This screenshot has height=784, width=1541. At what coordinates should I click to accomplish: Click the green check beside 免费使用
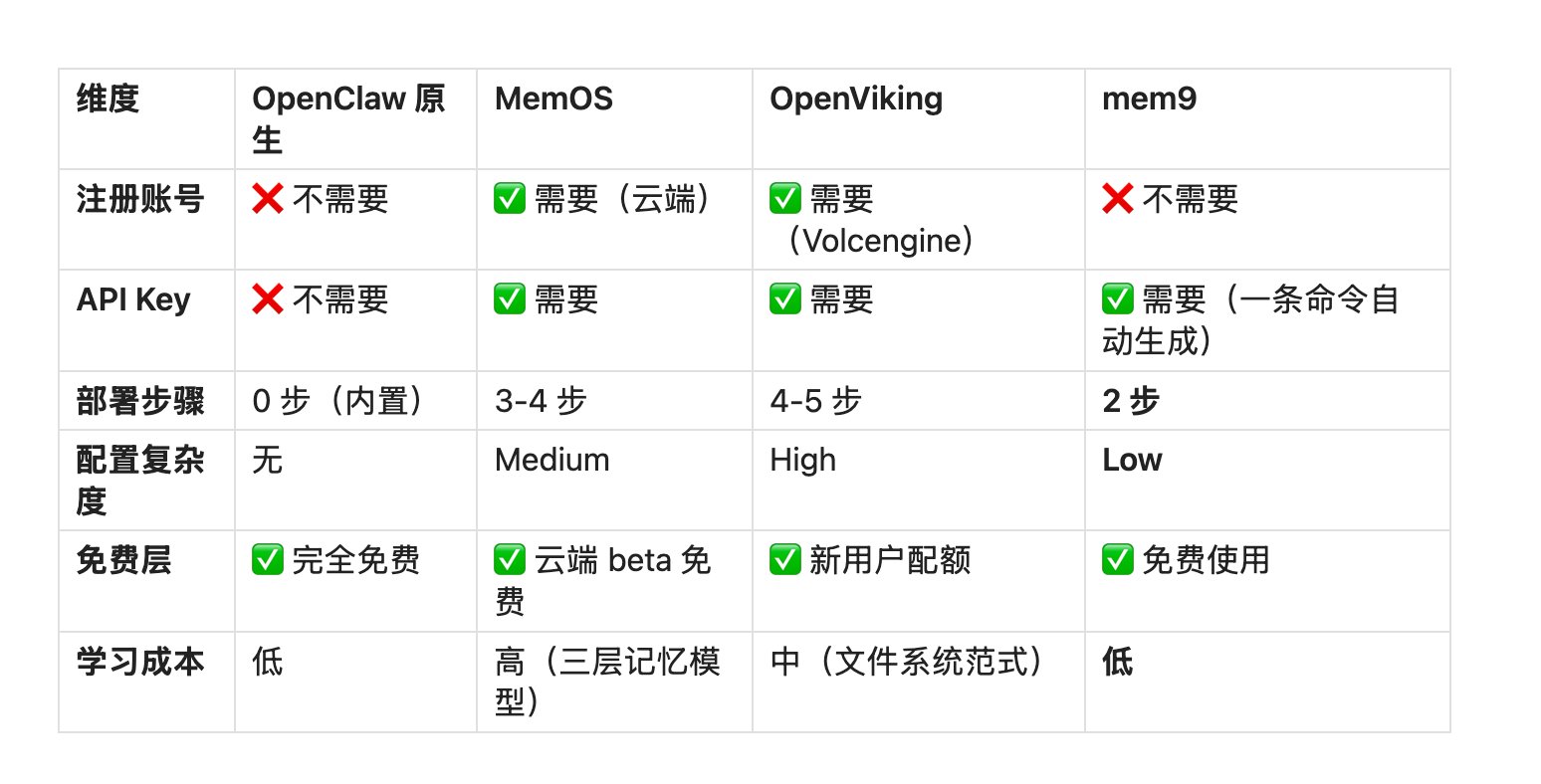click(x=1118, y=560)
